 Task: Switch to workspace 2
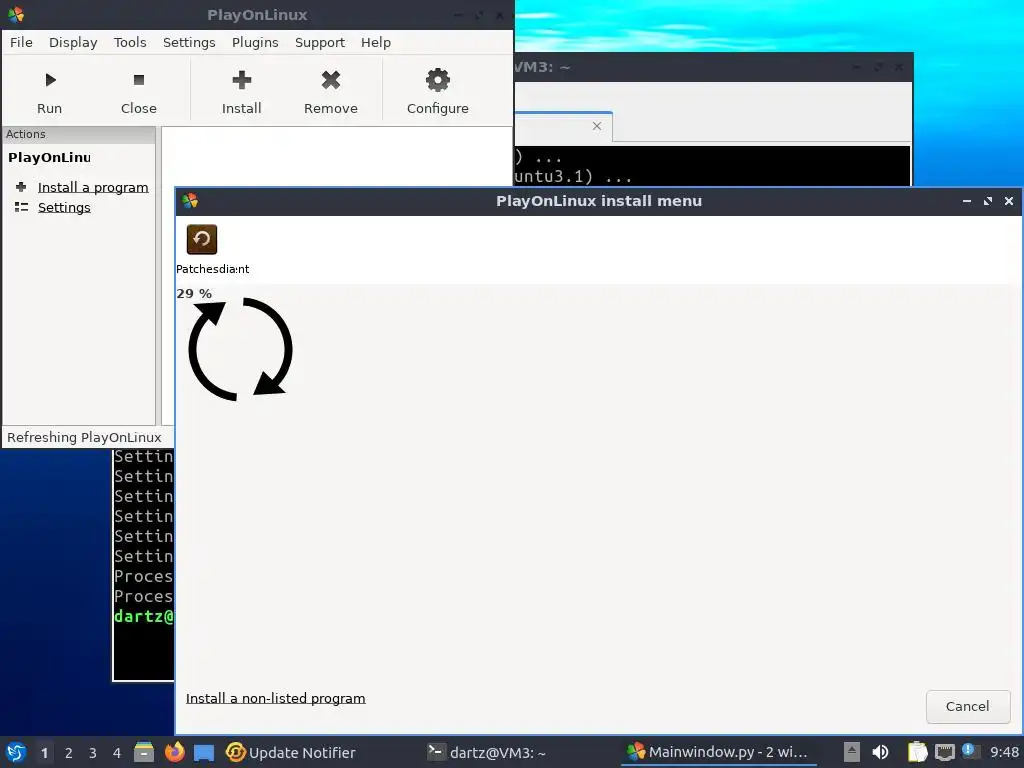(69, 753)
